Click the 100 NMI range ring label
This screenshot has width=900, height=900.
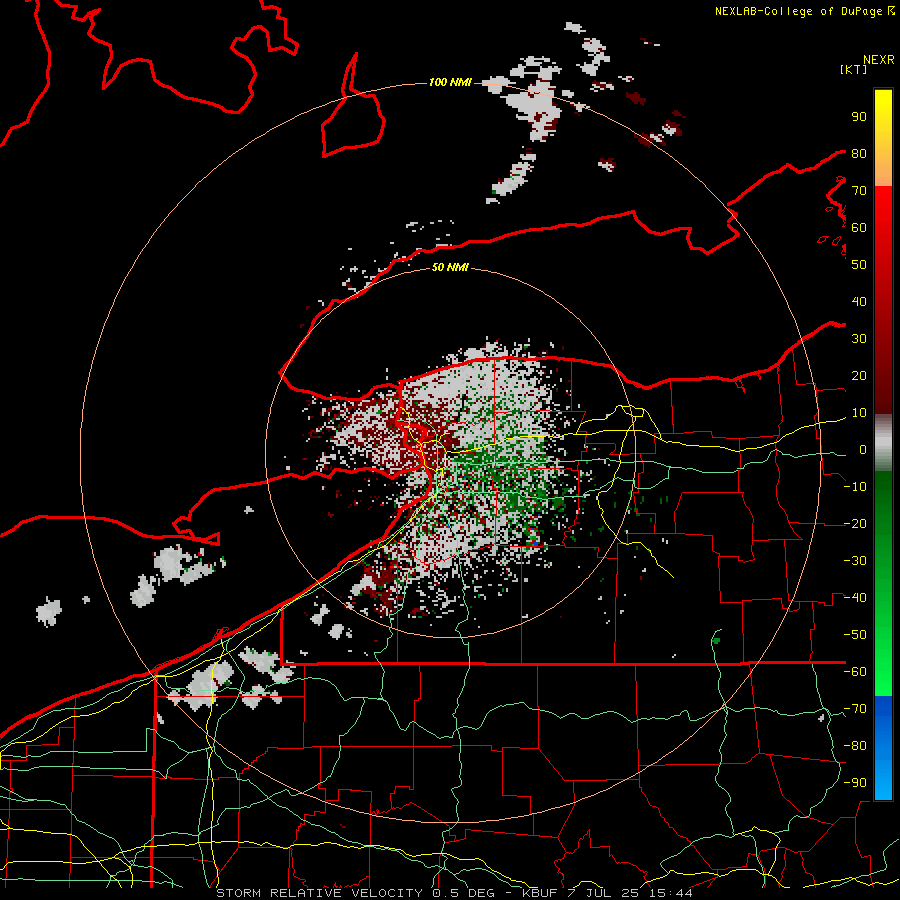point(450,83)
